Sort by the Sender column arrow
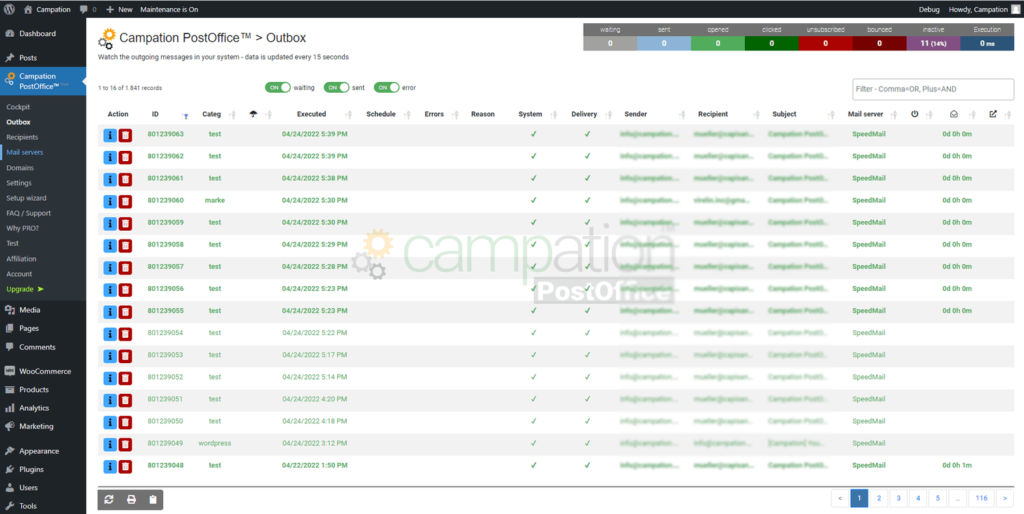This screenshot has height=514, width=1024. (x=681, y=115)
